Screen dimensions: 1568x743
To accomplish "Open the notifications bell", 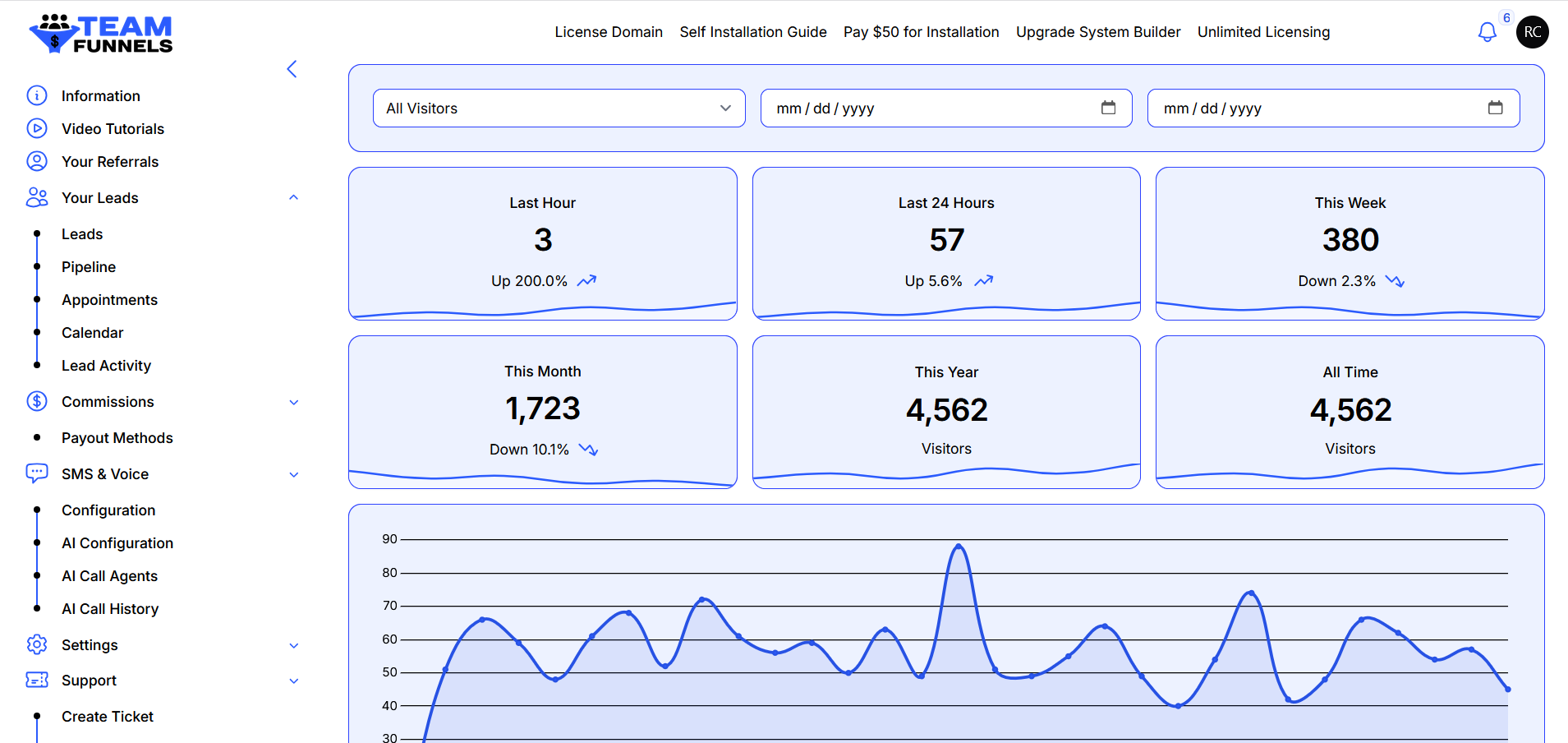I will coord(1487,32).
